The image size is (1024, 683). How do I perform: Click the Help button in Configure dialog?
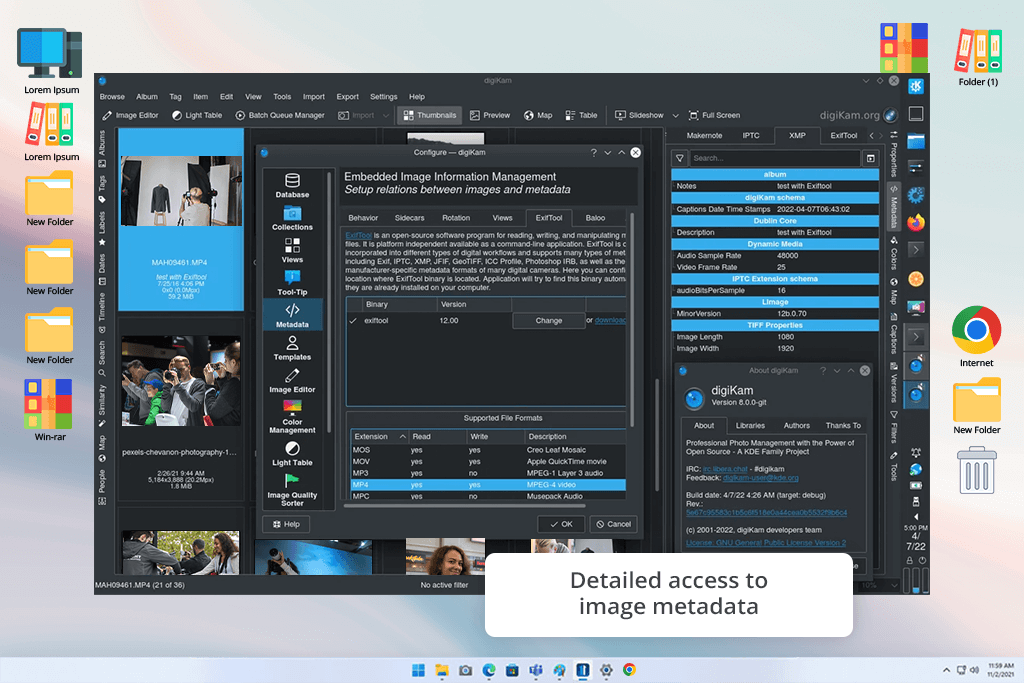tap(286, 524)
